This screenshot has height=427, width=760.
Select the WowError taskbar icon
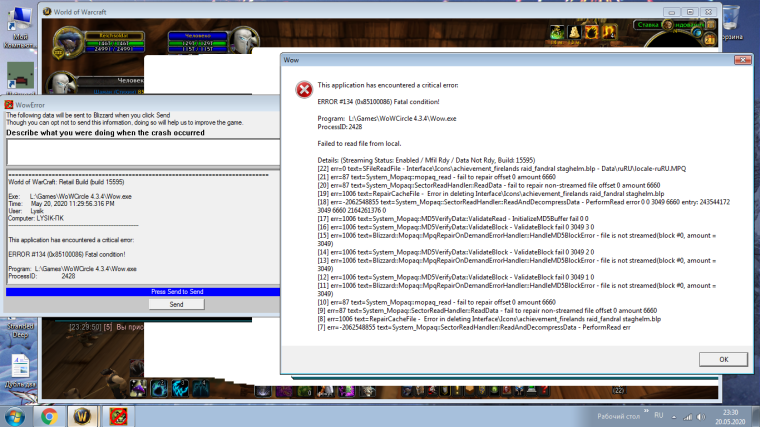pos(118,414)
